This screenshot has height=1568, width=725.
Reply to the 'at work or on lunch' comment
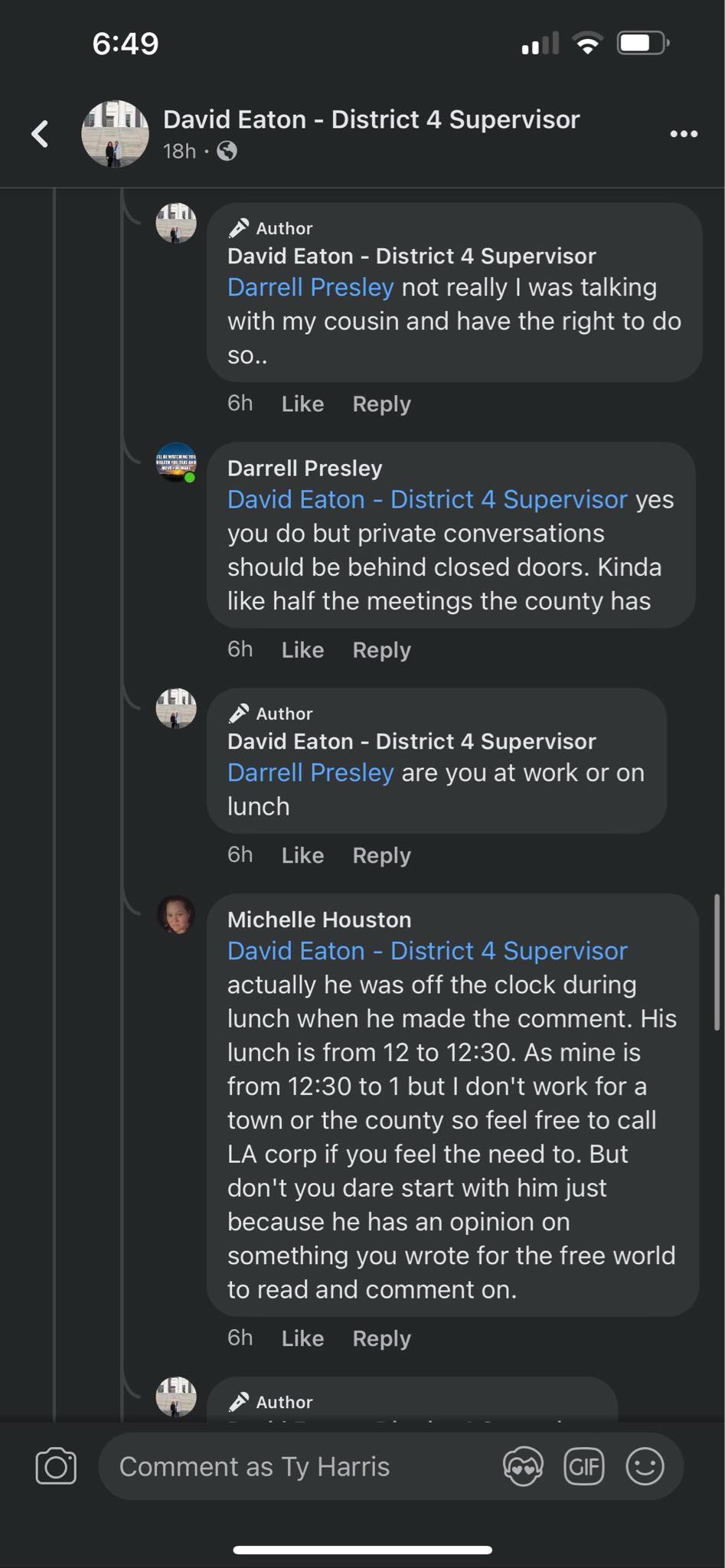pyautogui.click(x=381, y=855)
